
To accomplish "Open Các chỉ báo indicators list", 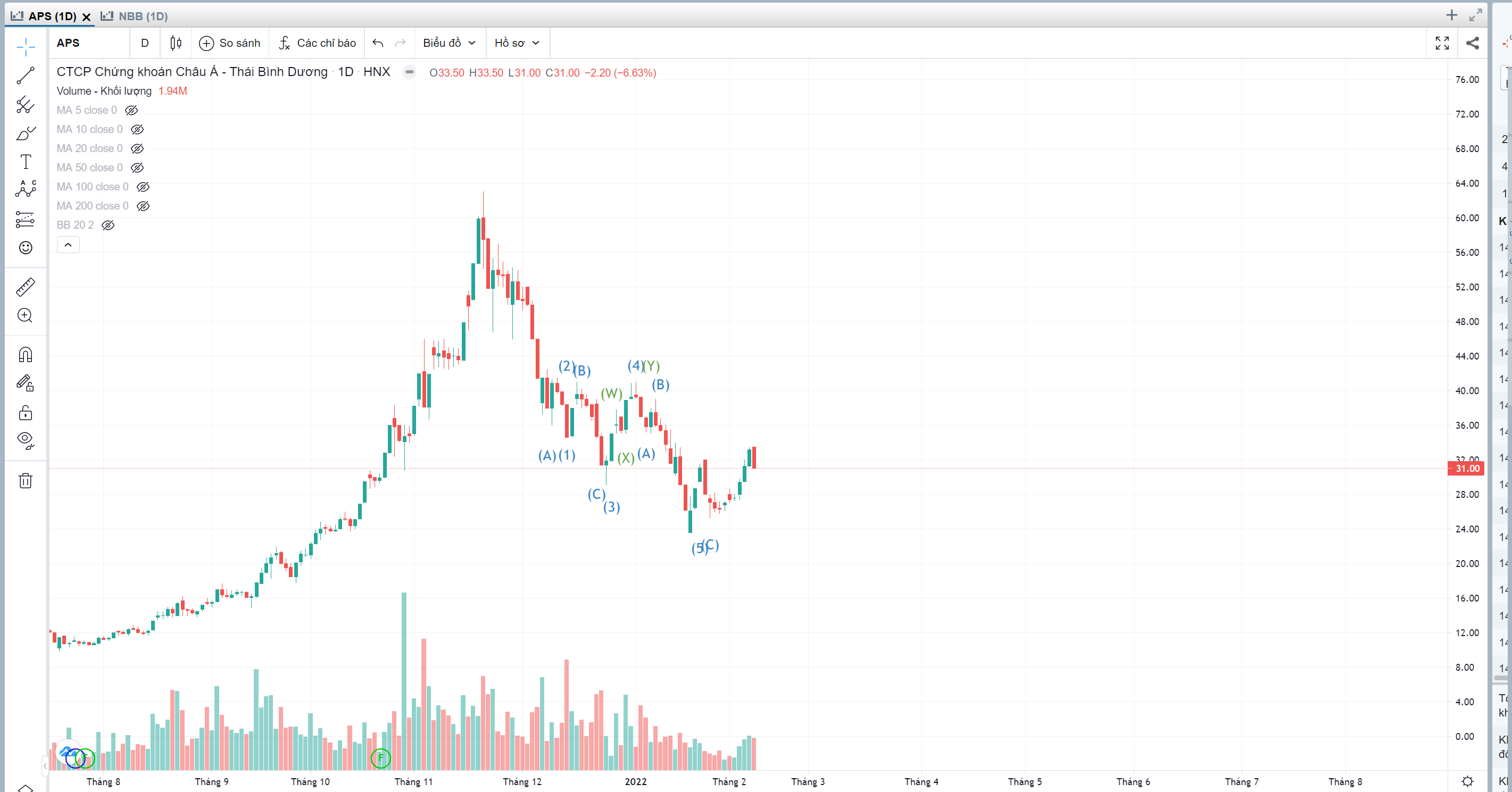I will (x=318, y=43).
